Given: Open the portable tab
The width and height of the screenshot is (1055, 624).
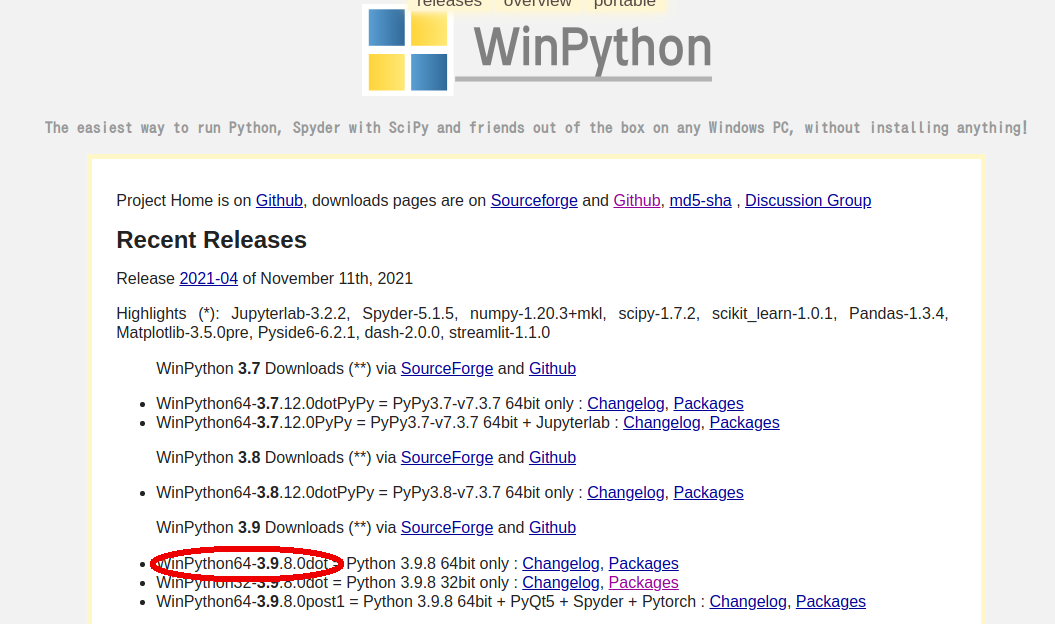Looking at the screenshot, I should [624, 5].
